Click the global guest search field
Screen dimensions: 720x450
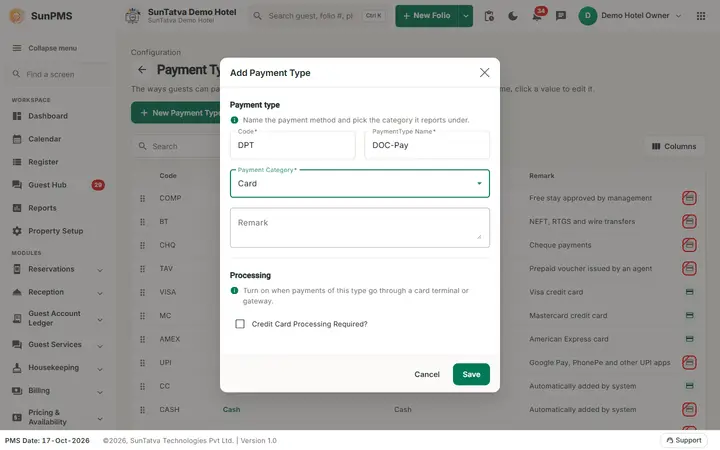click(x=319, y=16)
